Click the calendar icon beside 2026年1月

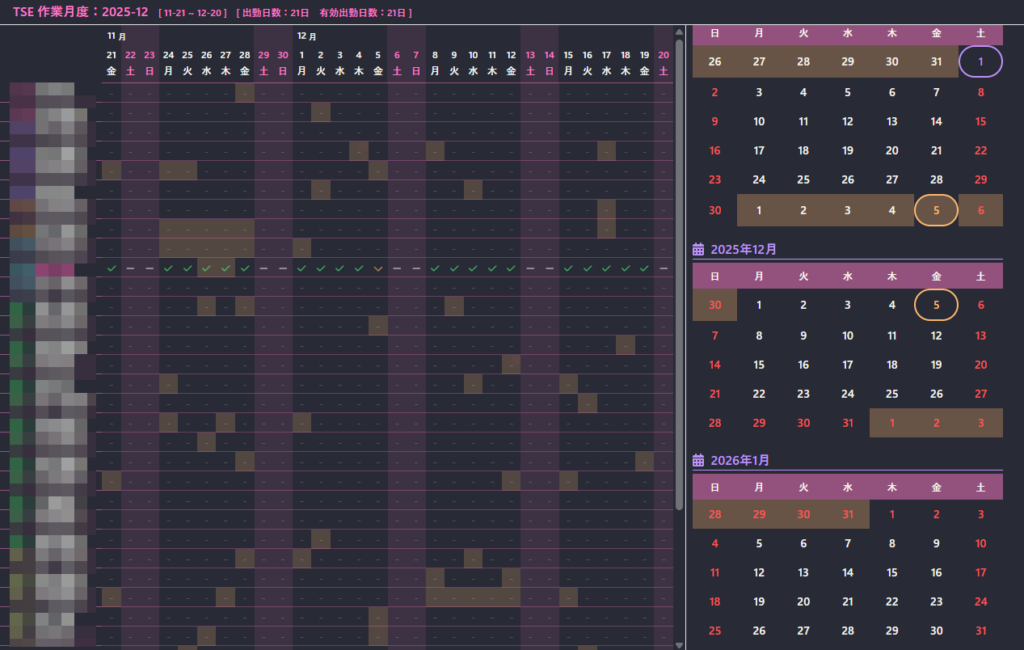point(698,460)
